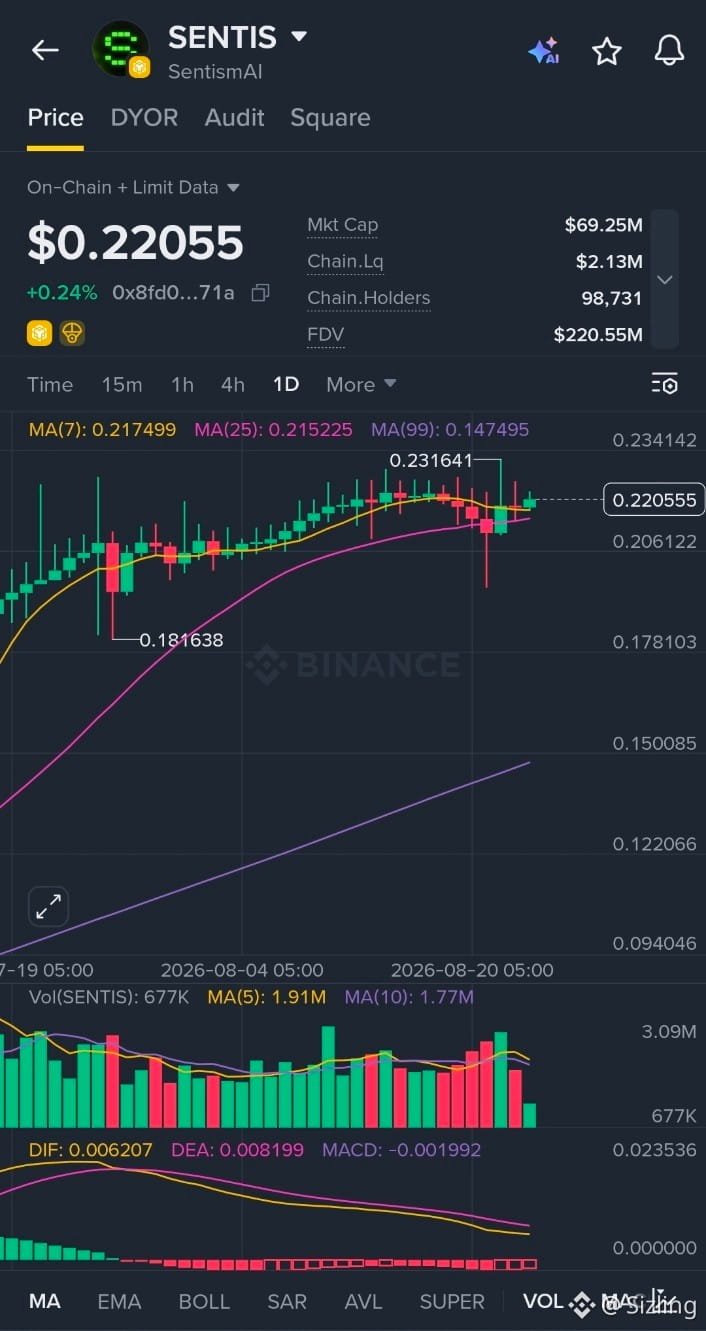The height and width of the screenshot is (1331, 706).
Task: Tap the MA(25) value 0.215225
Action: tap(274, 430)
